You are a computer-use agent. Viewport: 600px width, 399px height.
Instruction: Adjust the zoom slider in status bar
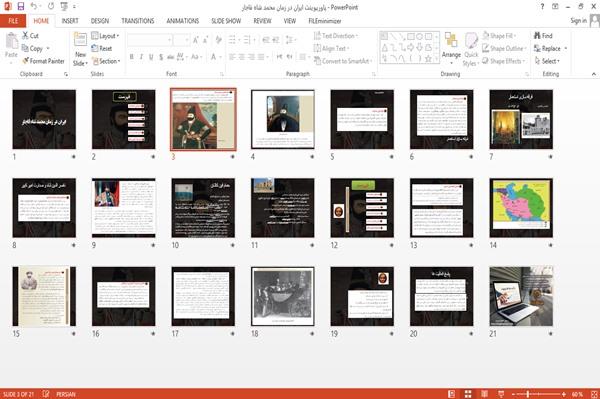(x=528, y=394)
